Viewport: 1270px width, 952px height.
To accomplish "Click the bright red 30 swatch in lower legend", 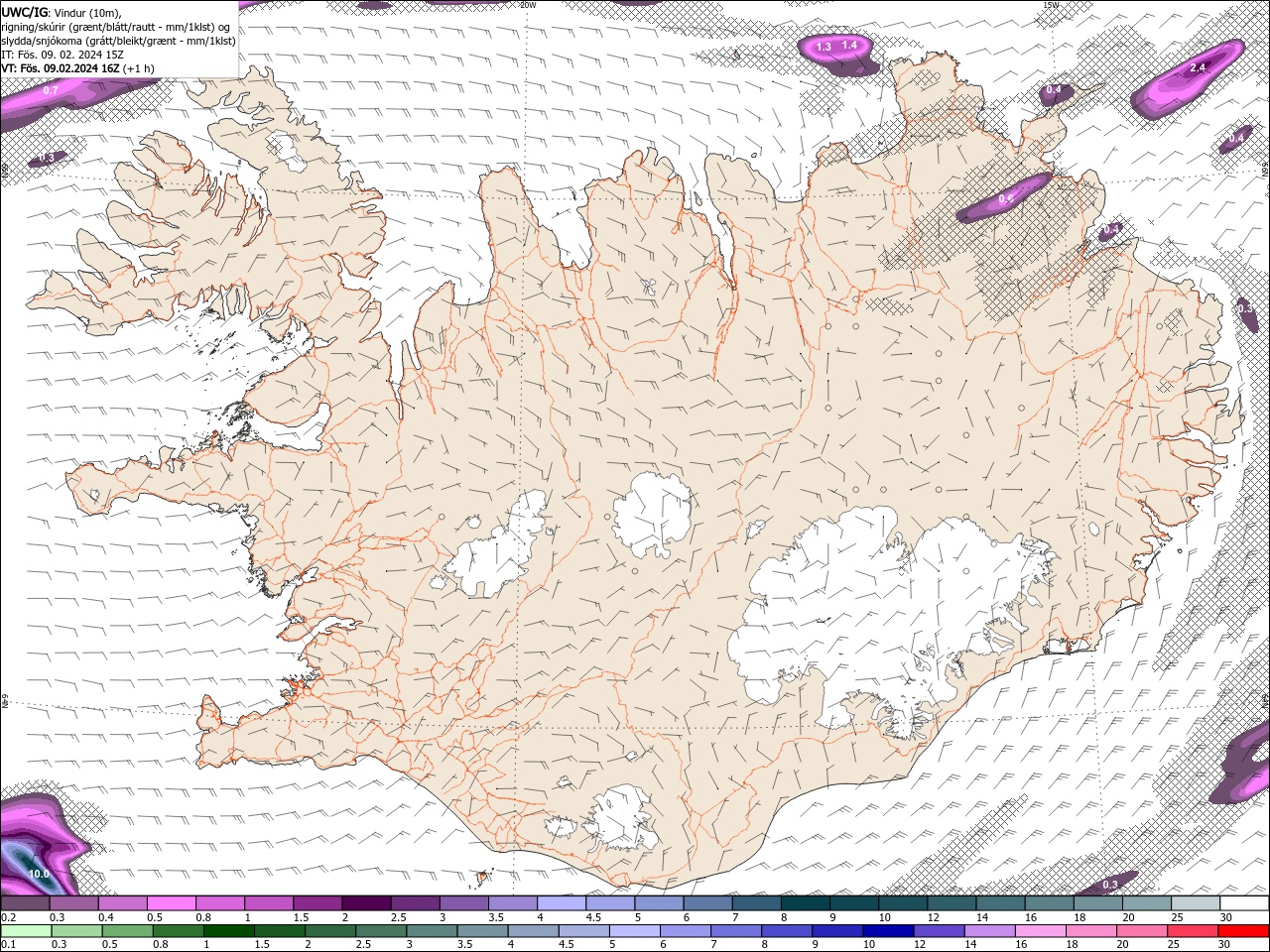I will 1244,931.
